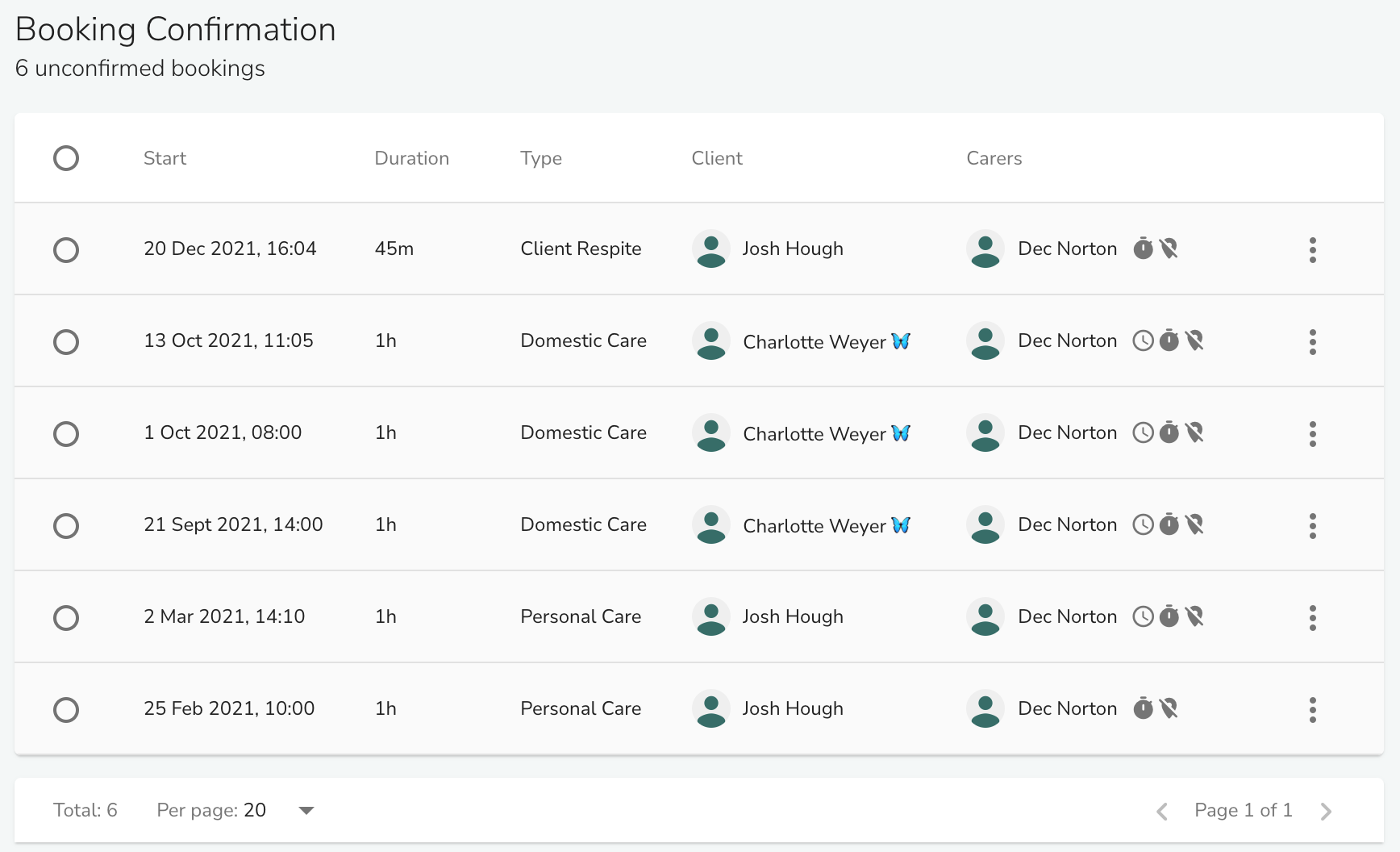Click Personal Care in 2 Mar 2021 row
Viewport: 1400px width, 852px height.
click(581, 616)
